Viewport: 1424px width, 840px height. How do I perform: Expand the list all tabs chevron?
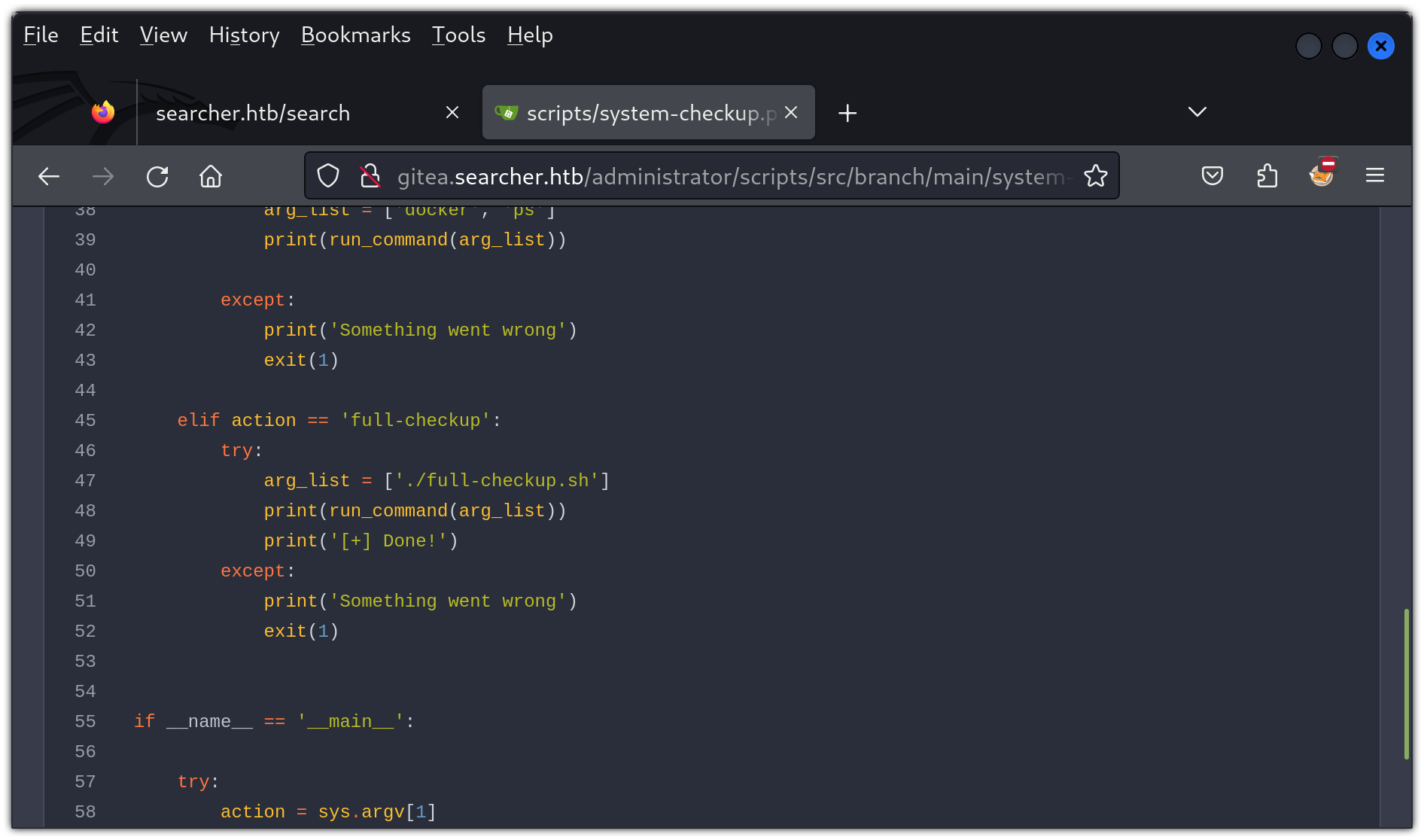coord(1197,112)
